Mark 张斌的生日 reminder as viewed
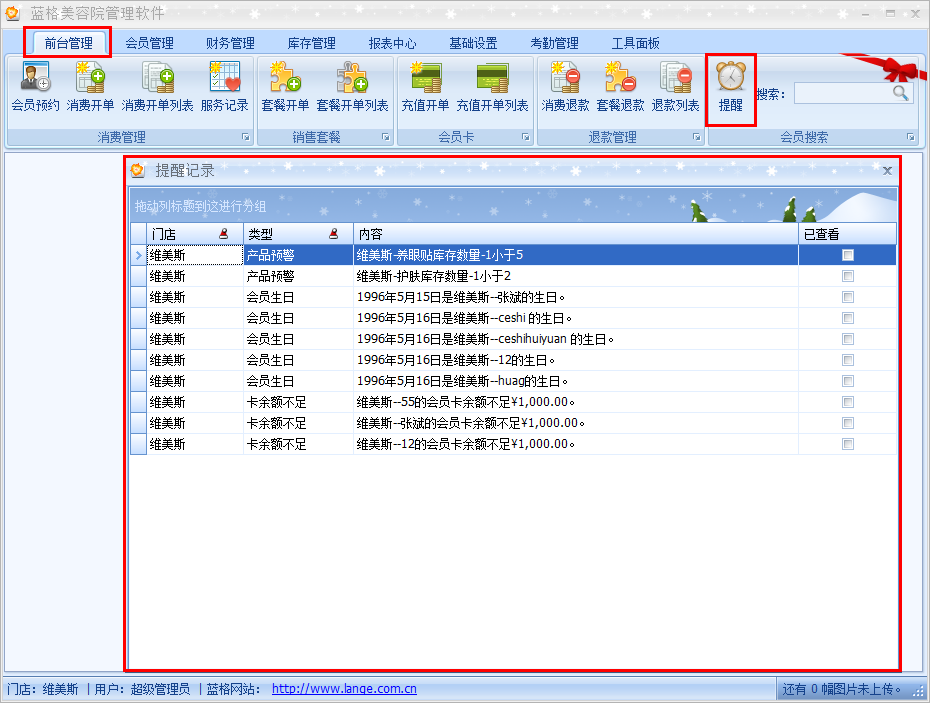This screenshot has height=703, width=930. (x=848, y=297)
